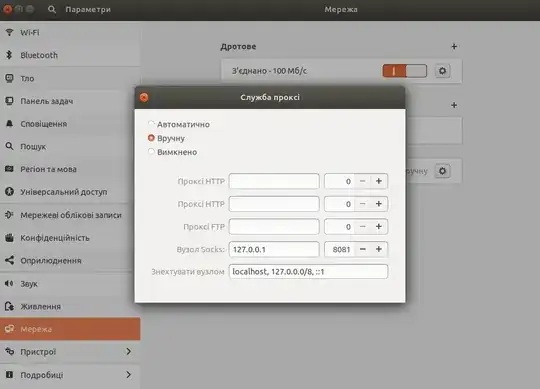Click the Звук speaker icon
This screenshot has height=389, width=540.
click(9, 284)
